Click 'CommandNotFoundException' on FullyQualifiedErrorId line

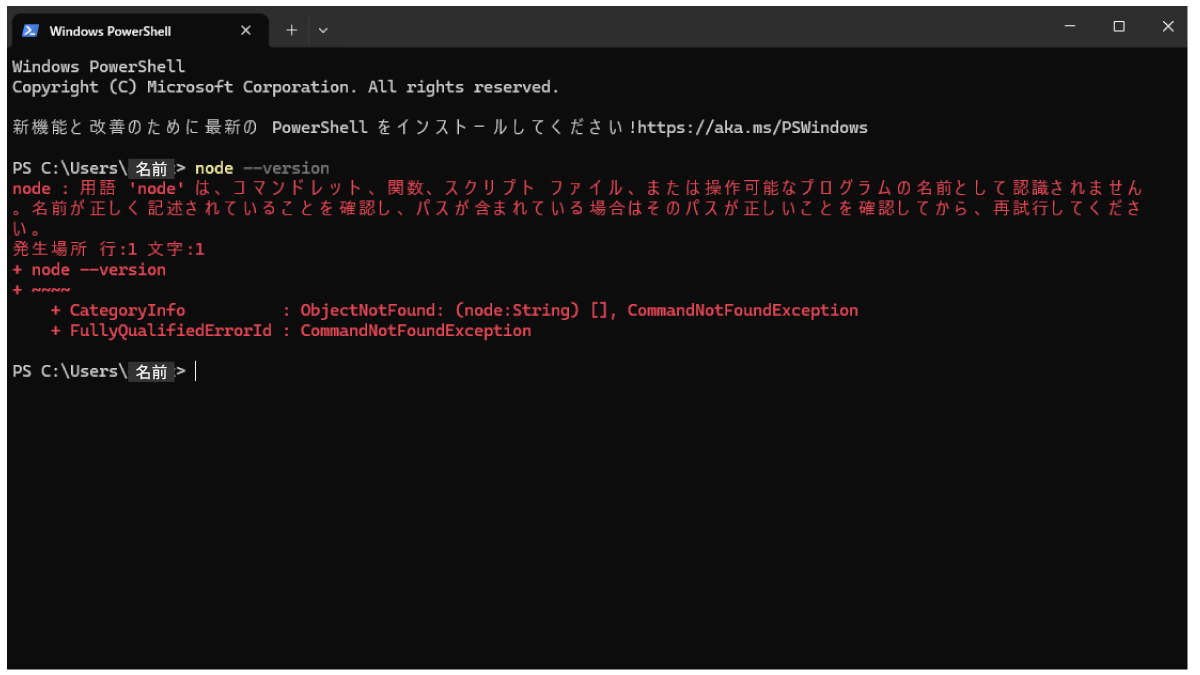pyautogui.click(x=415, y=330)
